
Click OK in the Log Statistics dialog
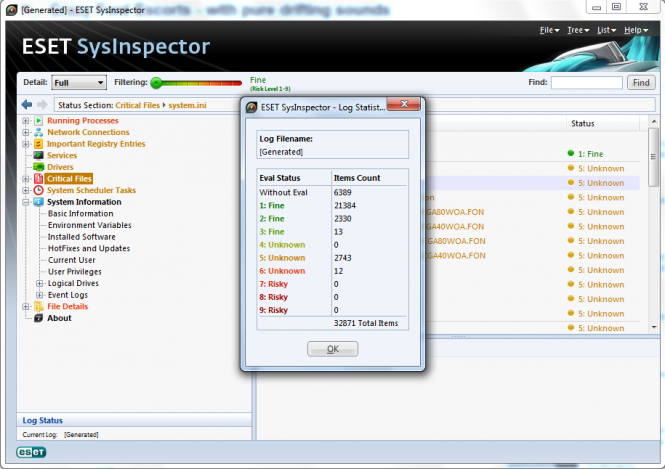(332, 349)
